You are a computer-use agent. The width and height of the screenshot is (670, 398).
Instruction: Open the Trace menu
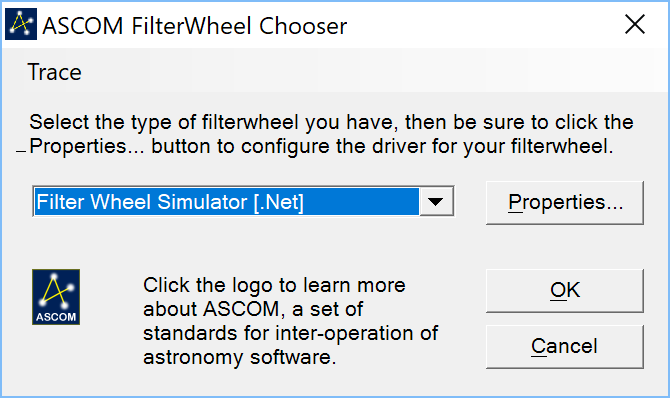pos(54,72)
